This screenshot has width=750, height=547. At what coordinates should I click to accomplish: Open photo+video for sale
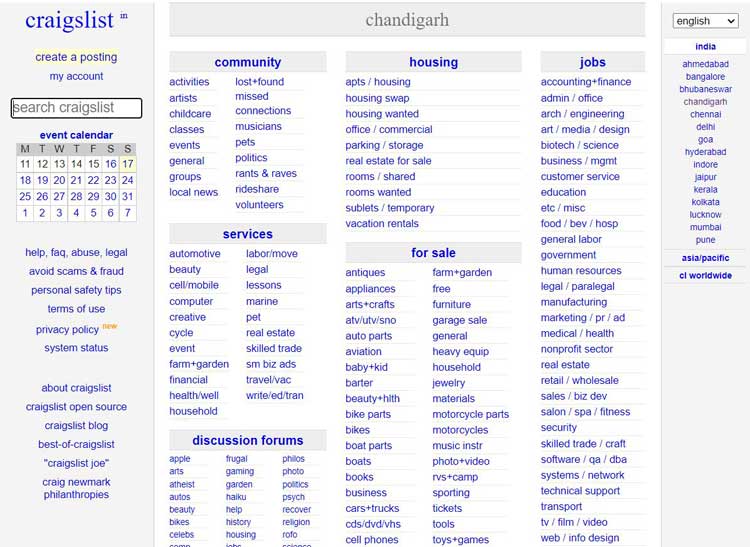[x=461, y=461]
